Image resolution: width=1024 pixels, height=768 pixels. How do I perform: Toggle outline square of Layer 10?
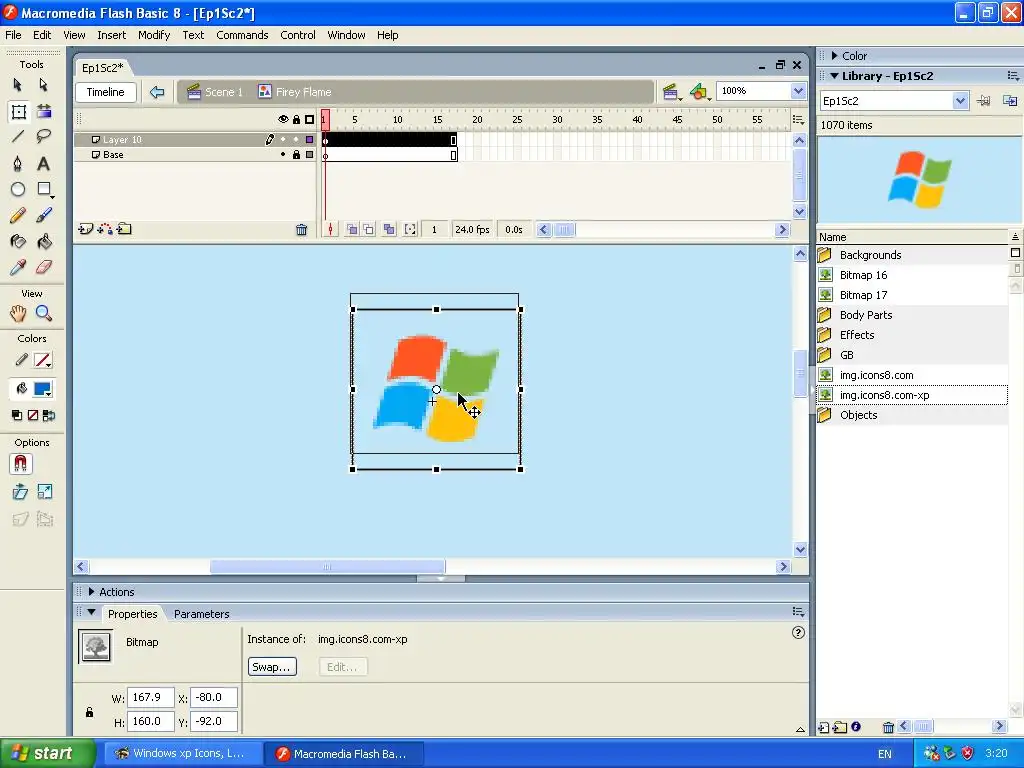[310, 139]
